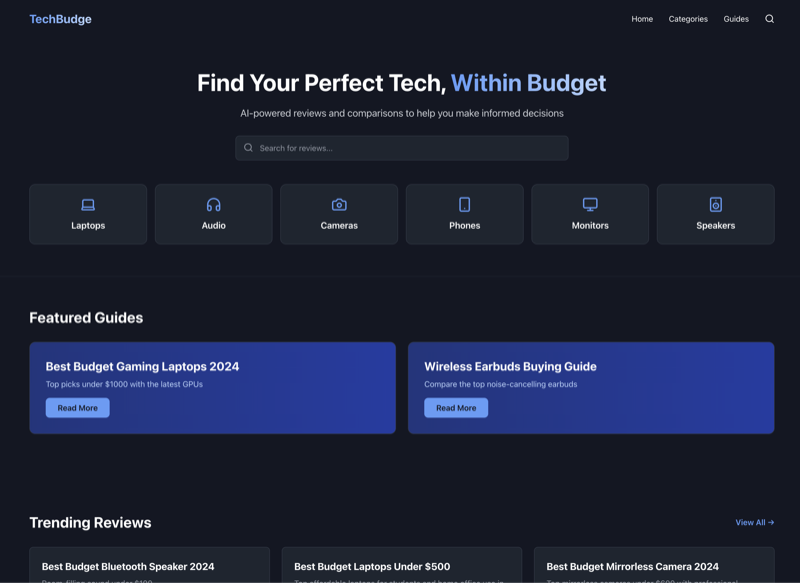Click the Phones smartphone icon
Image resolution: width=800 pixels, height=583 pixels.
tap(464, 204)
